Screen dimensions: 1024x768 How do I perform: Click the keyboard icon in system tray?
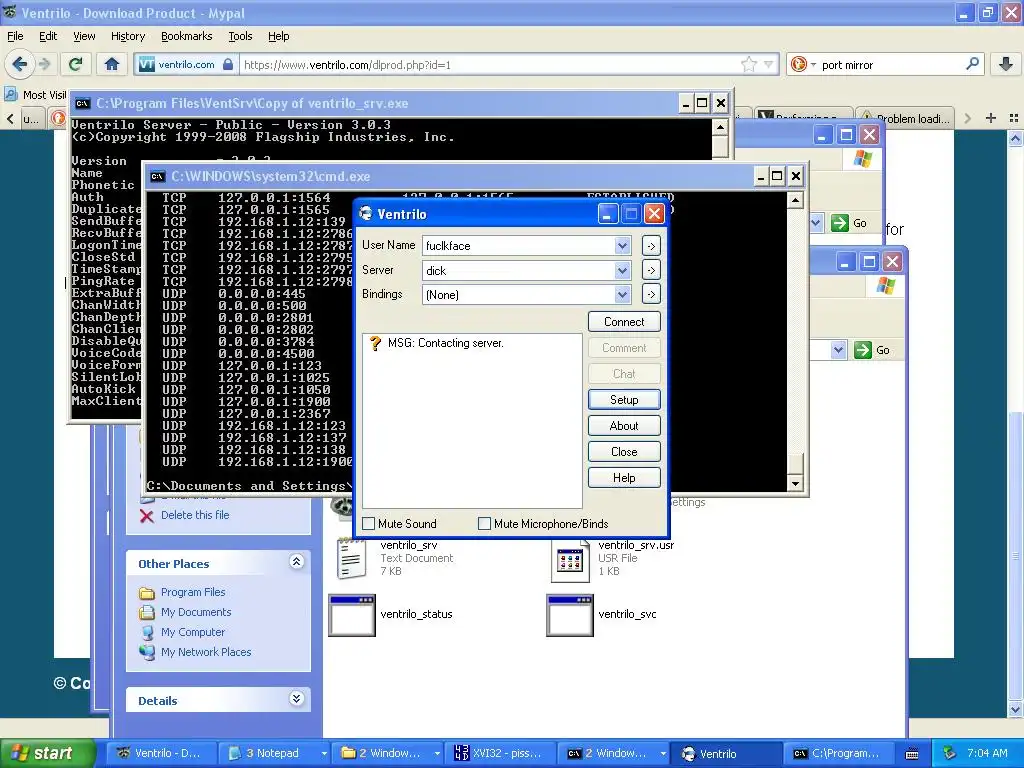[x=912, y=754]
